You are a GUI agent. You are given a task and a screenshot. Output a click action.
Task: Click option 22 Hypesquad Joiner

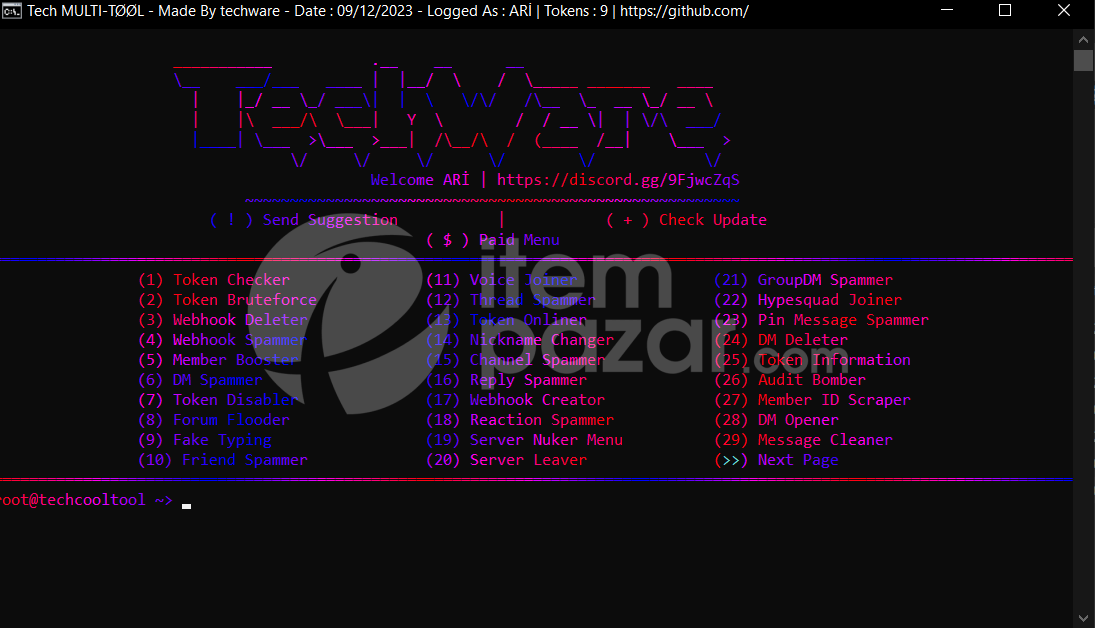point(808,300)
